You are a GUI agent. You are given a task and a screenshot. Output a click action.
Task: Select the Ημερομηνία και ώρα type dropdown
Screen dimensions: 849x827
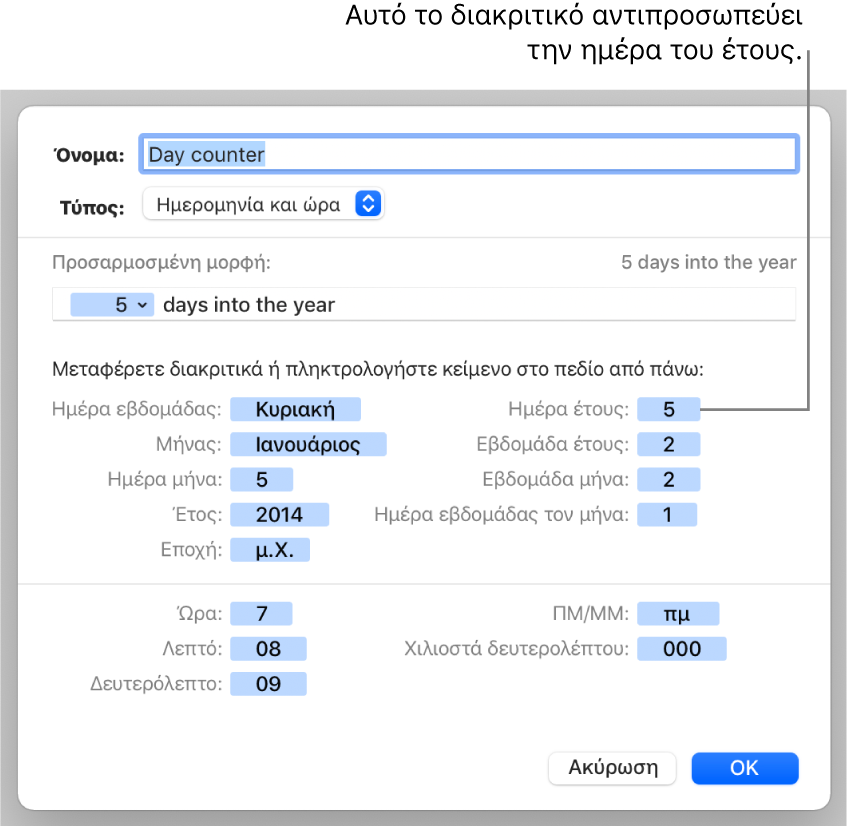(263, 204)
